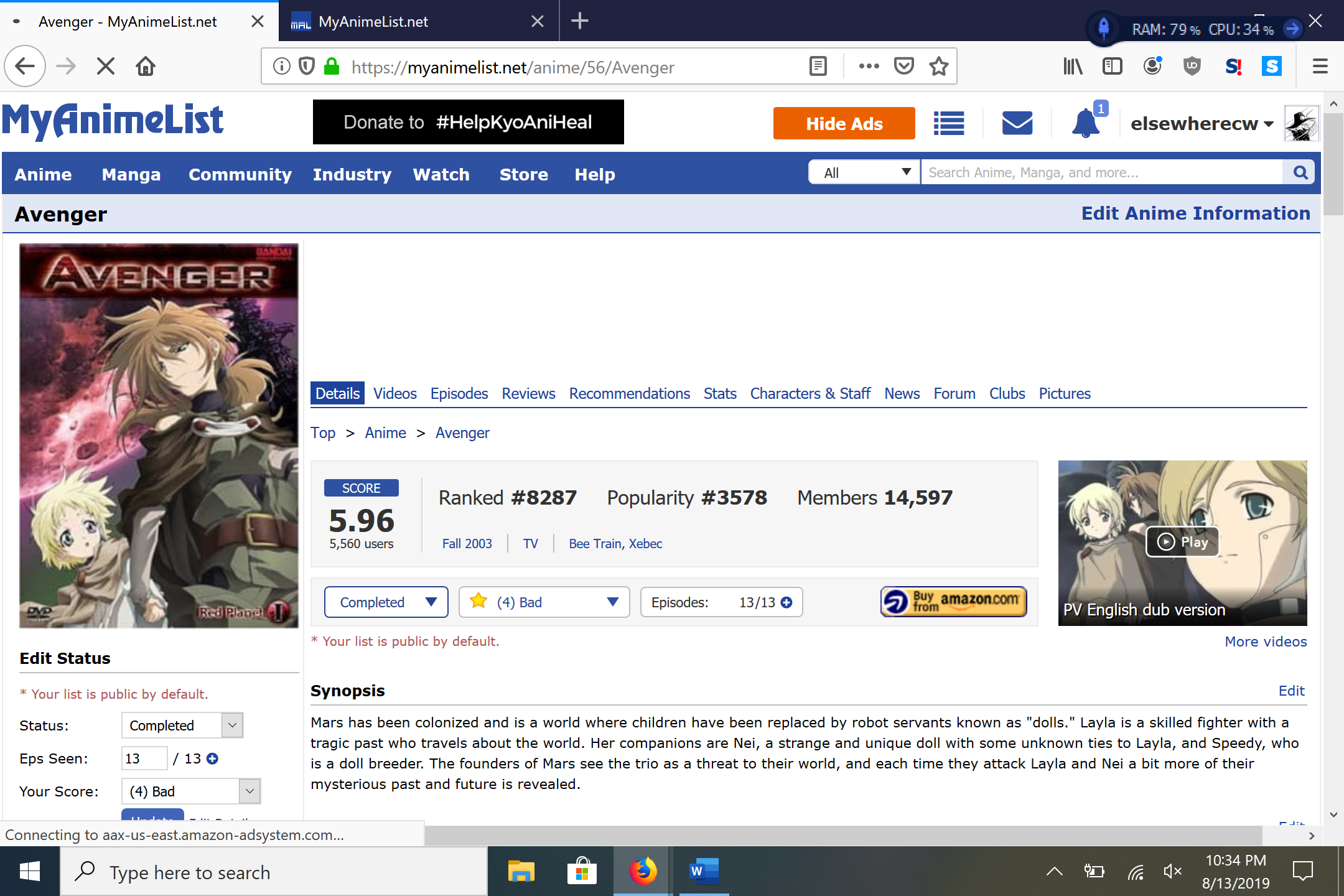This screenshot has height=896, width=1344.
Task: Click the Windows taskbar search box
Action: tap(274, 872)
